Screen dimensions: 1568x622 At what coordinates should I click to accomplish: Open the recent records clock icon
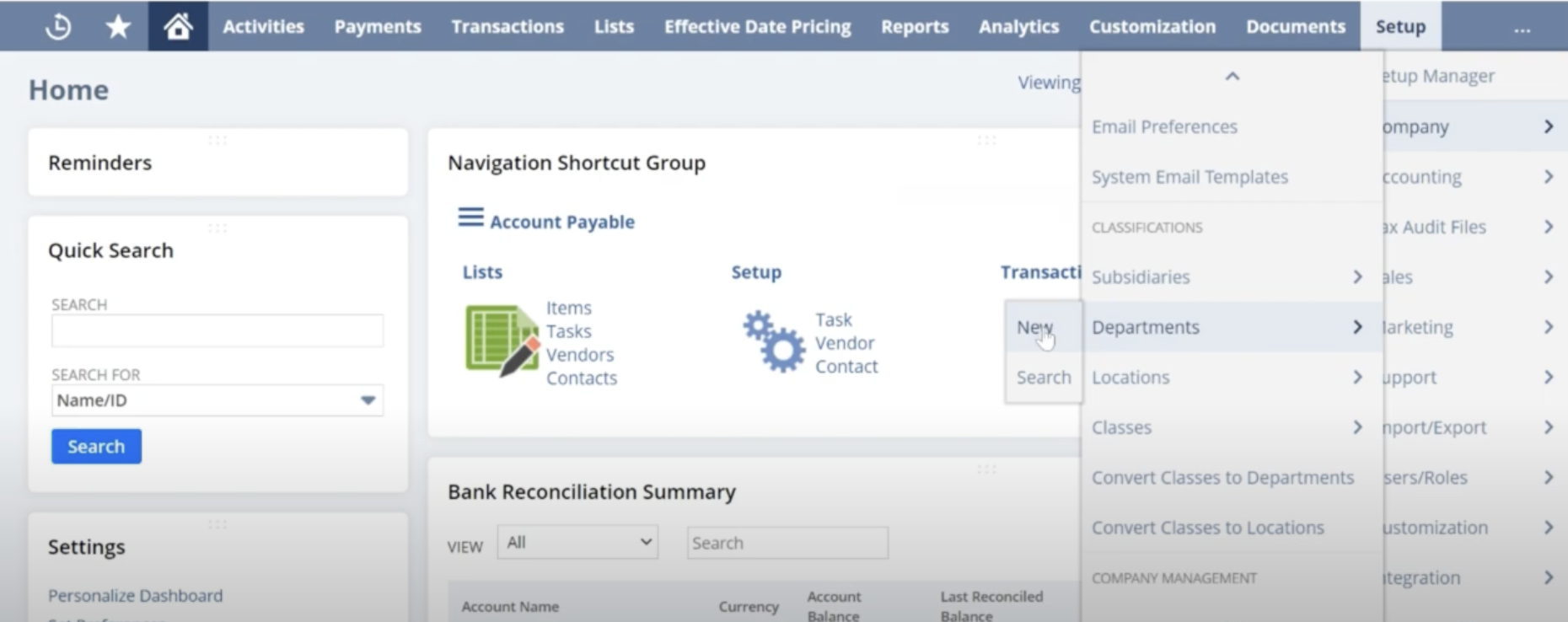pos(56,25)
